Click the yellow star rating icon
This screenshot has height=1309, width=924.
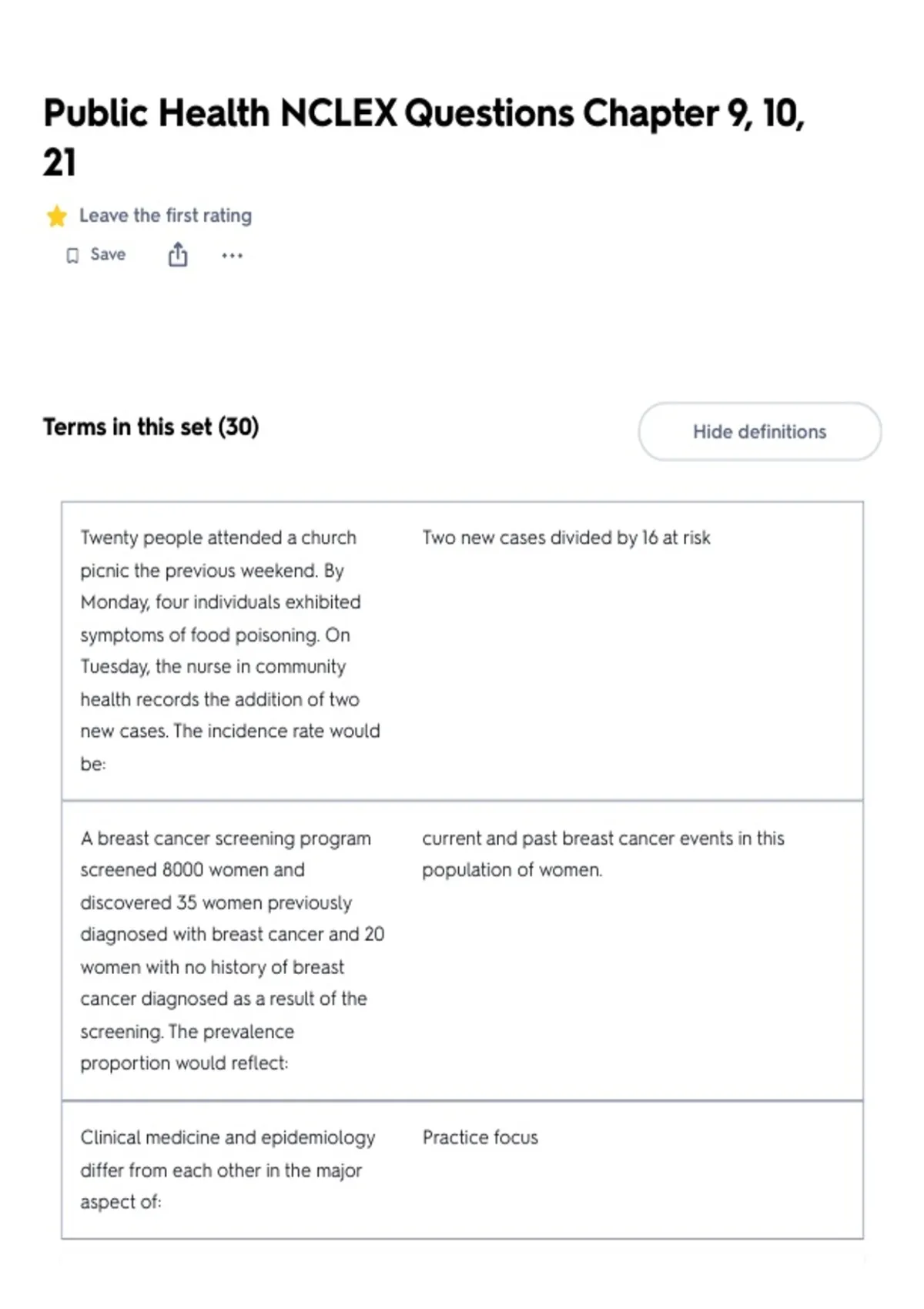click(57, 216)
